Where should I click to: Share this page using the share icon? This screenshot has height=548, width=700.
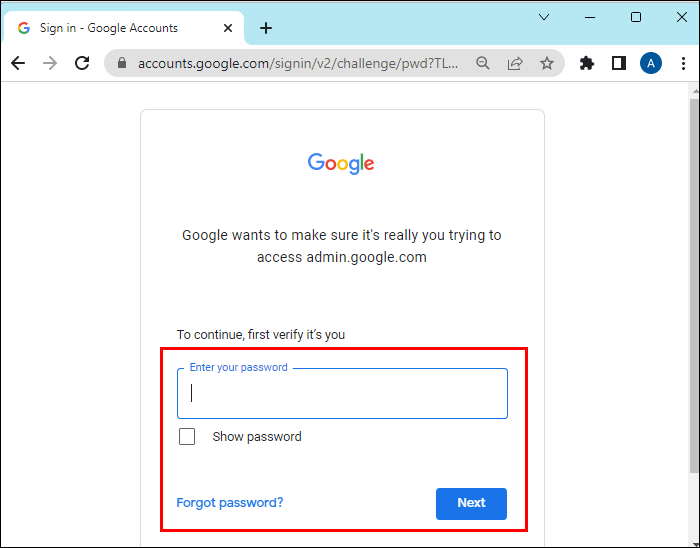point(515,63)
